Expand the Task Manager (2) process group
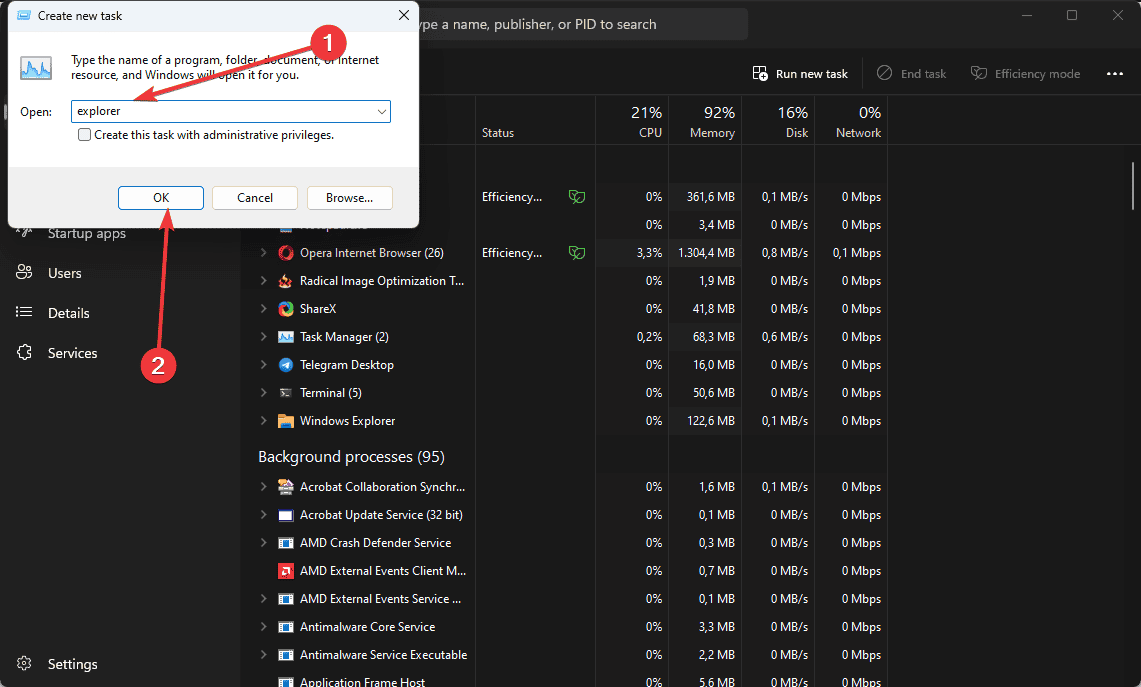The width and height of the screenshot is (1141, 687). click(263, 337)
